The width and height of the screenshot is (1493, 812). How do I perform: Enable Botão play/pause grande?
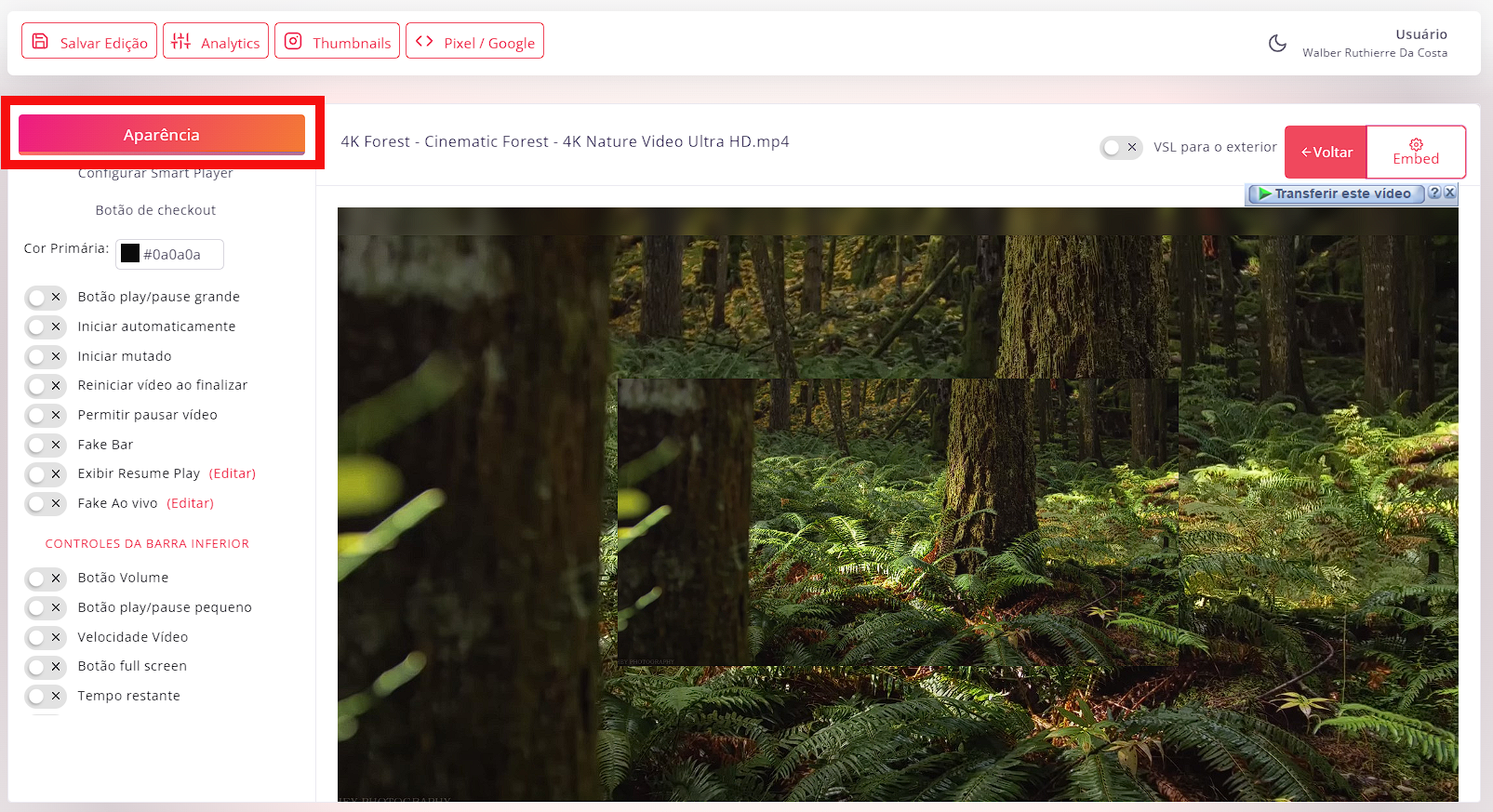point(46,297)
